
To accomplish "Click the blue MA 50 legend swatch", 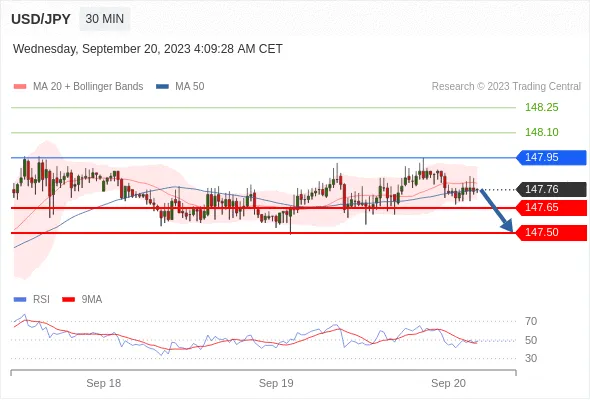I will [x=162, y=87].
